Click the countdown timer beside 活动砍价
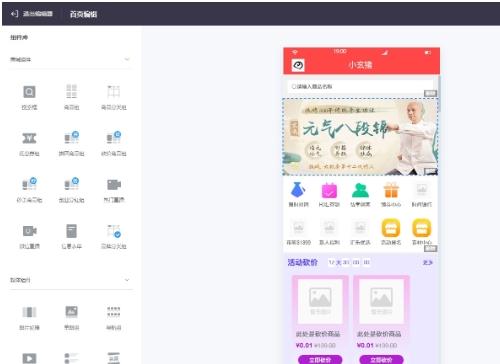500x364 pixels. click(x=349, y=263)
